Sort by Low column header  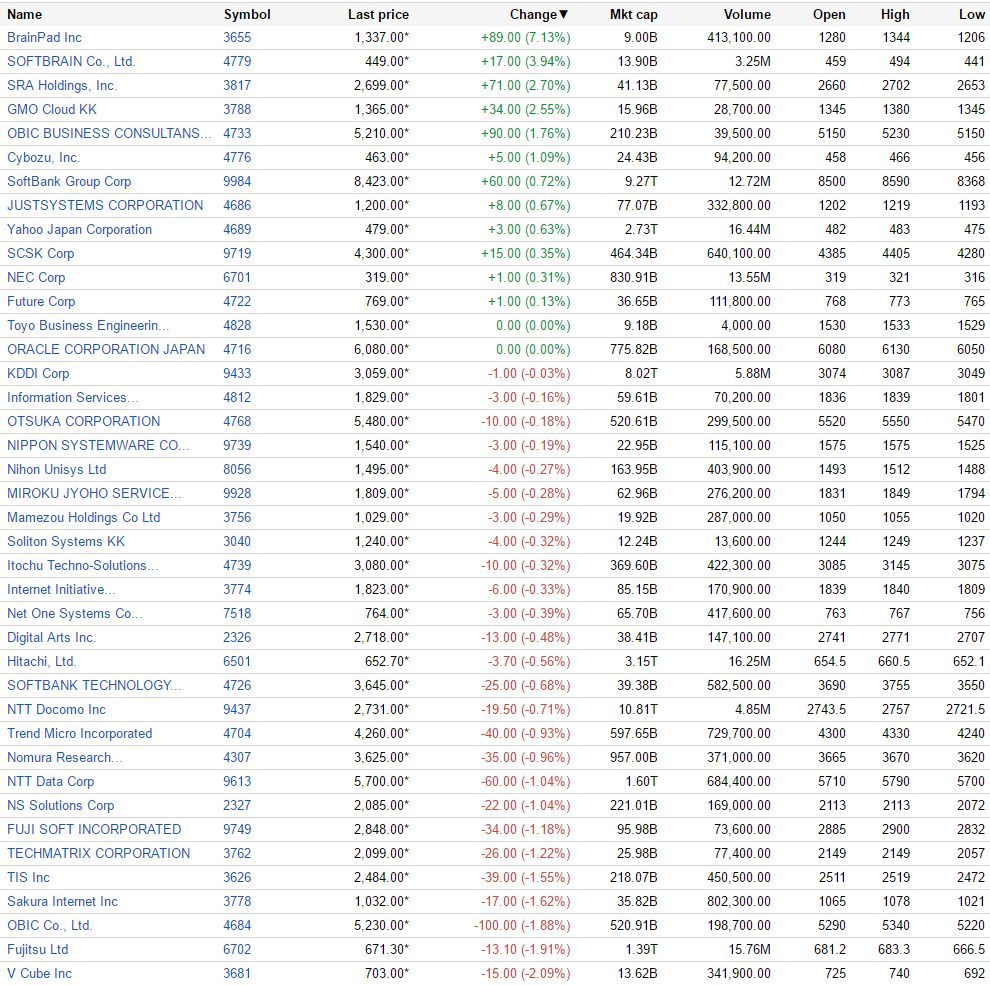pos(972,14)
